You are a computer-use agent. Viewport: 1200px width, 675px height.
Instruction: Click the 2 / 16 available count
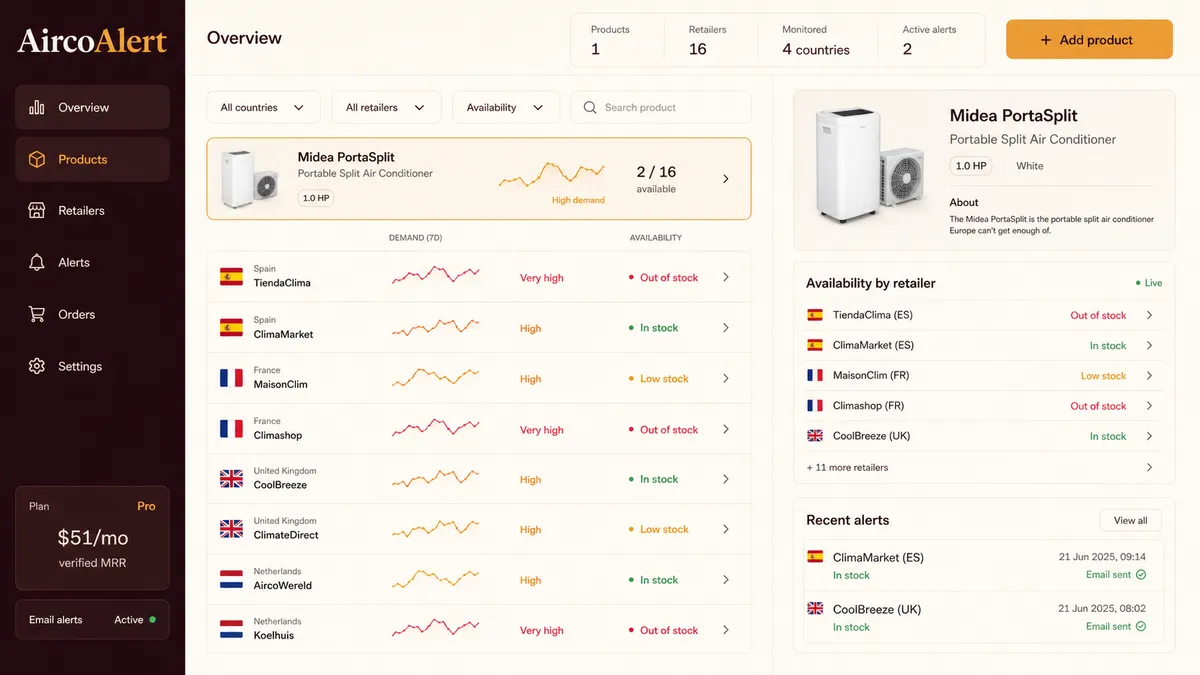click(x=656, y=178)
